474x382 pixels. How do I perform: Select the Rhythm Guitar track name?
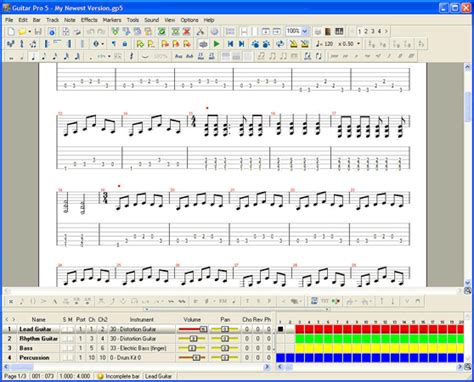[38, 339]
